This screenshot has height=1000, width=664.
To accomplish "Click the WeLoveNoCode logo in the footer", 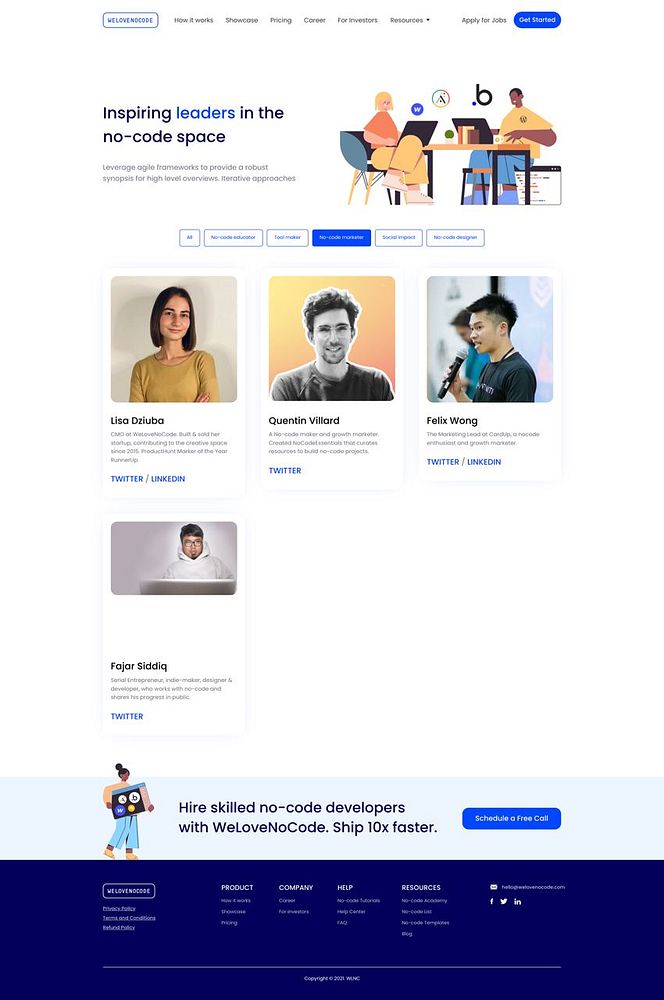I will click(x=129, y=890).
